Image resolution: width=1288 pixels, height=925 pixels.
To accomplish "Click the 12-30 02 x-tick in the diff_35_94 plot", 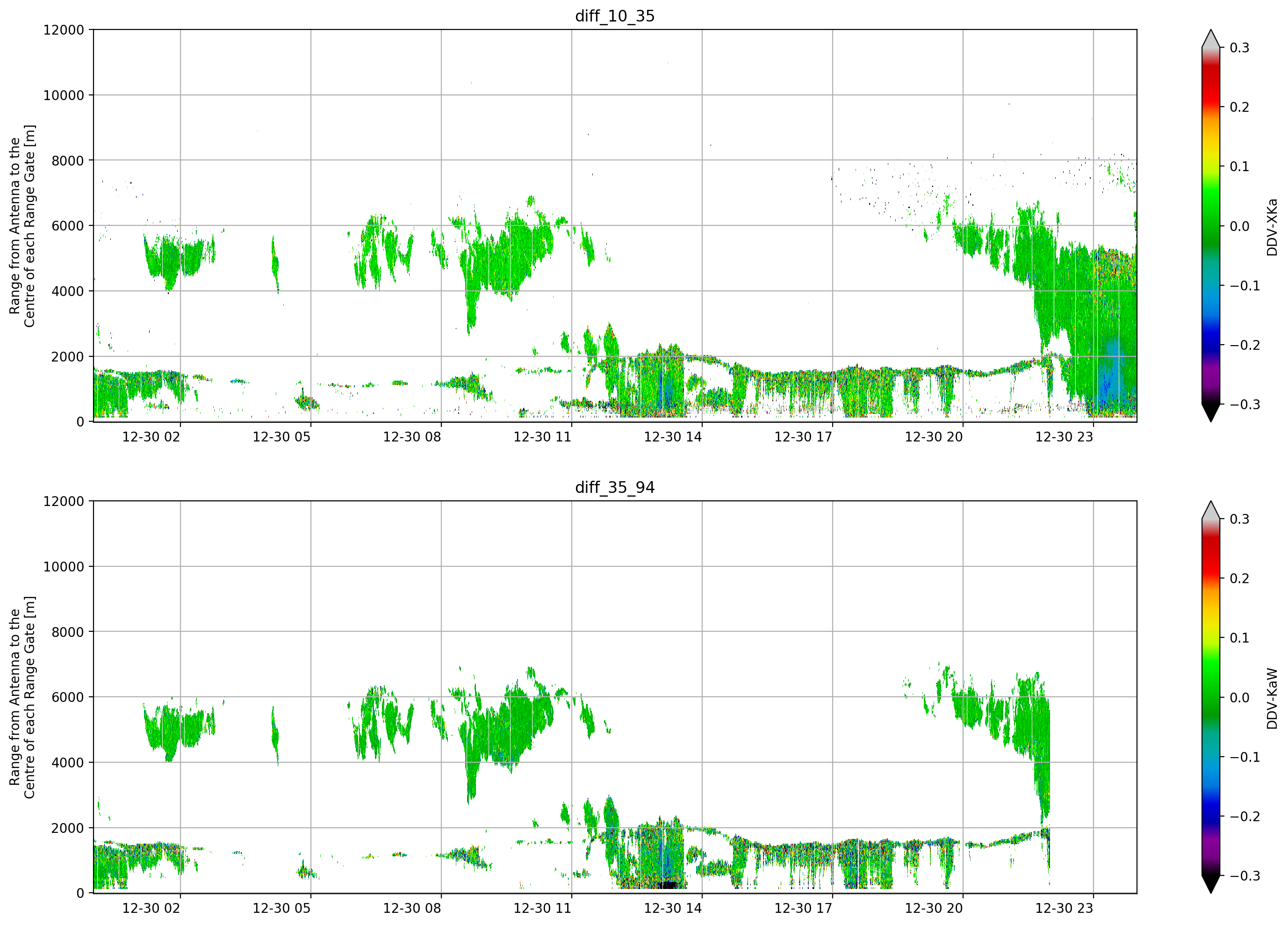I will pyautogui.click(x=151, y=909).
